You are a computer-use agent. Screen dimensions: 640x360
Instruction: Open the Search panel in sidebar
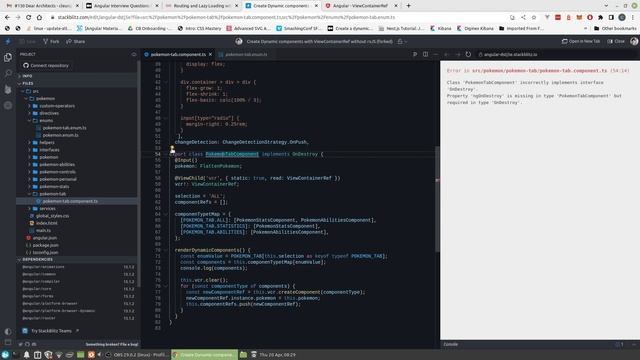(8, 73)
